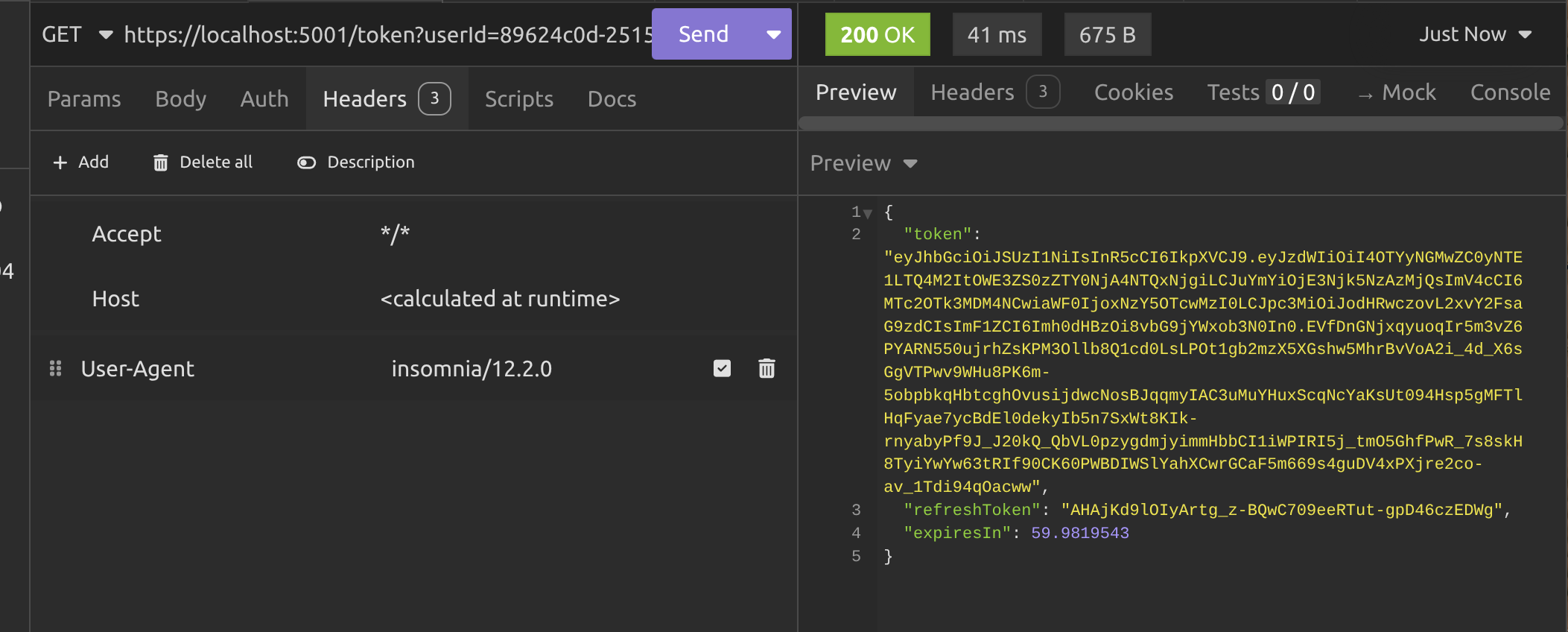The height and width of the screenshot is (632, 1568).
Task: Click the 675 B response size badge
Action: pyautogui.click(x=1107, y=34)
